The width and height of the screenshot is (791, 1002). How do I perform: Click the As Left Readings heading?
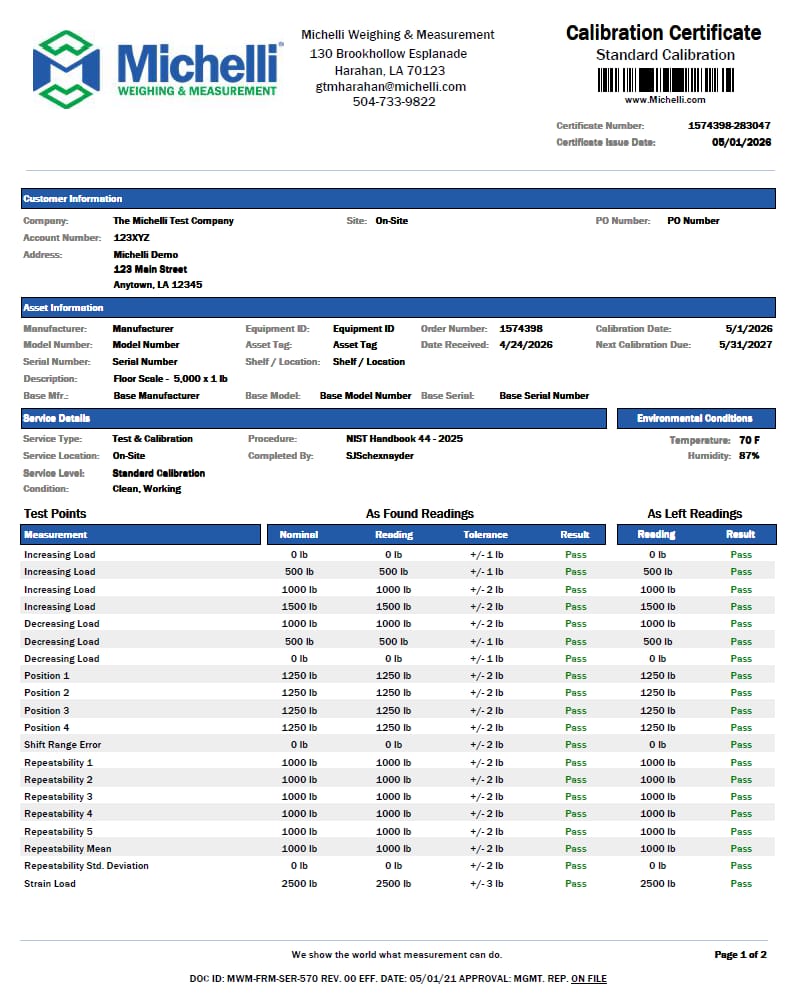[x=695, y=514]
